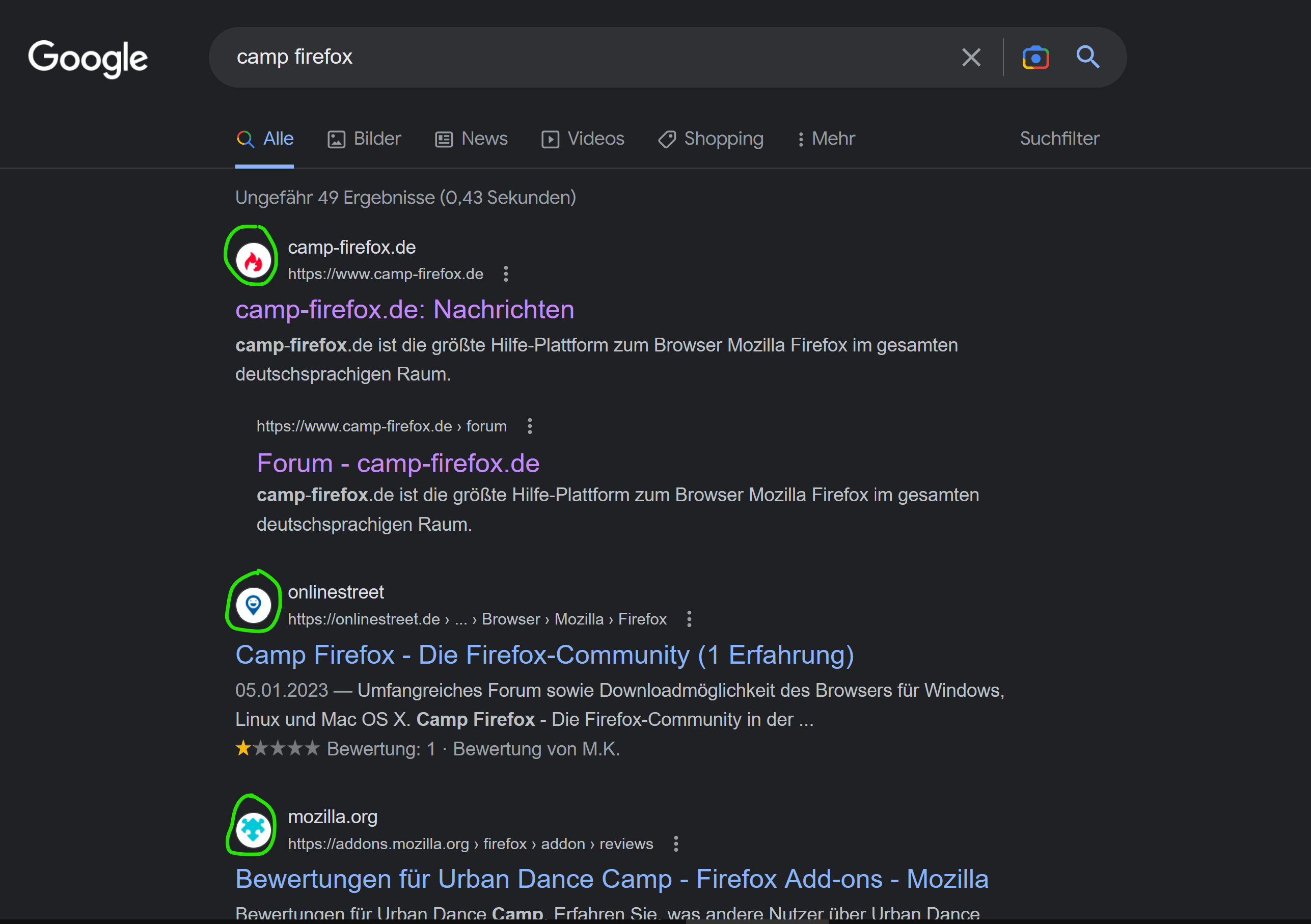
Task: Open camp-firefox.de: Nachrichten result
Action: [x=404, y=310]
